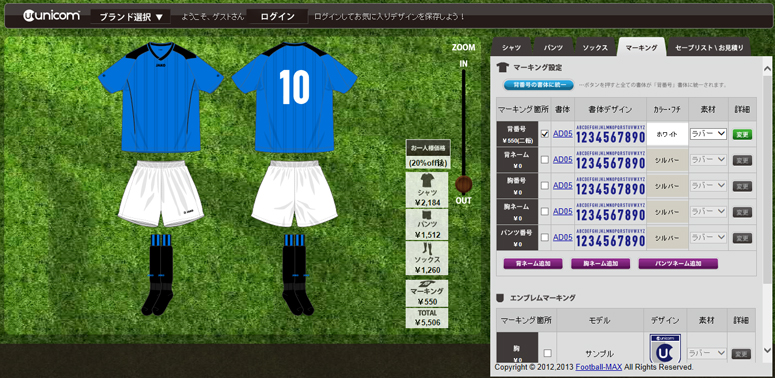Click the front view blue shirt

coord(161,97)
